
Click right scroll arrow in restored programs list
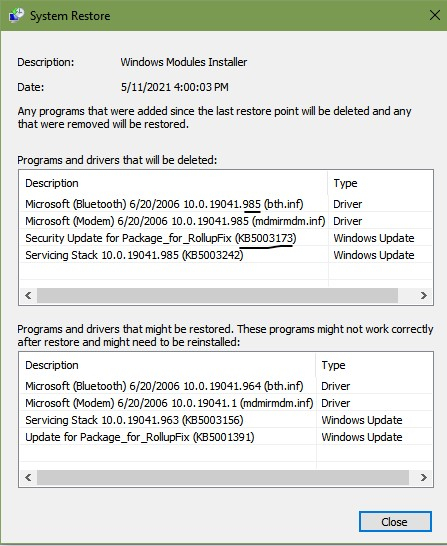(423, 477)
